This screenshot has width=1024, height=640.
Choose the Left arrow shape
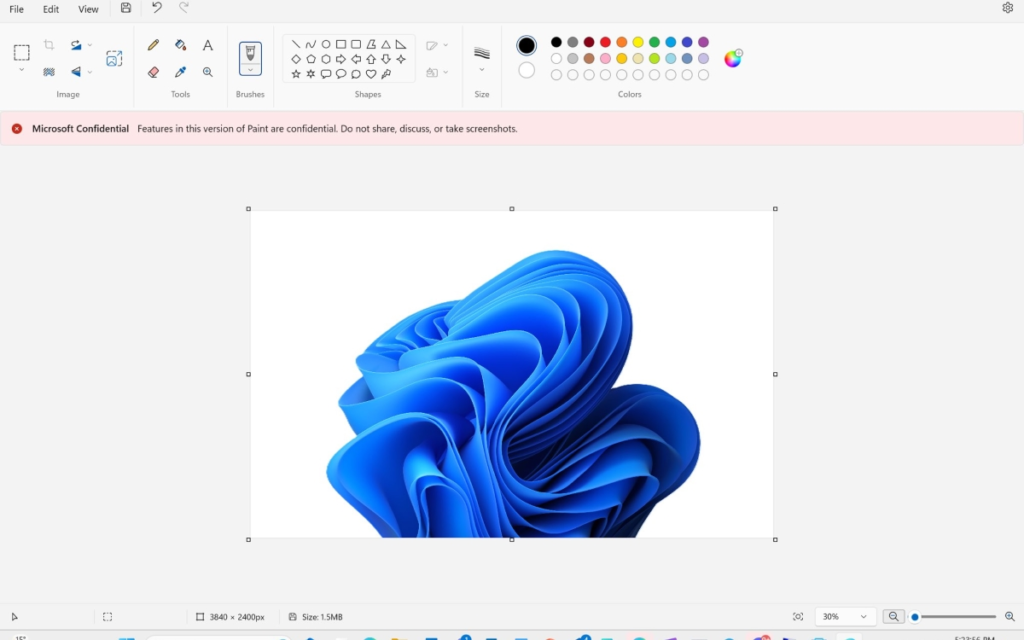pos(356,59)
